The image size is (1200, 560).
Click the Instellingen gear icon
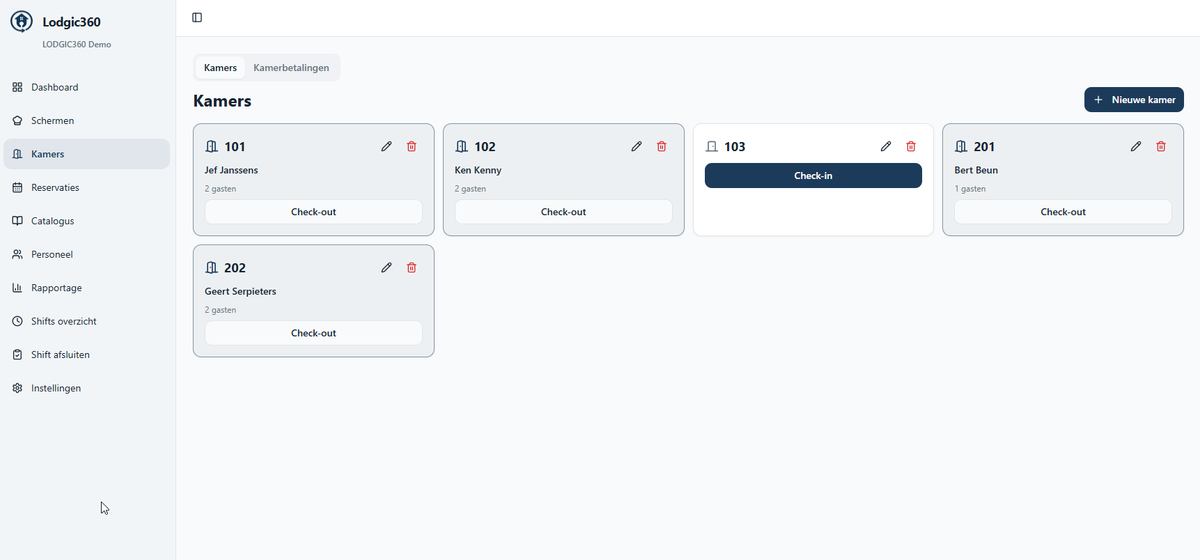(x=17, y=388)
